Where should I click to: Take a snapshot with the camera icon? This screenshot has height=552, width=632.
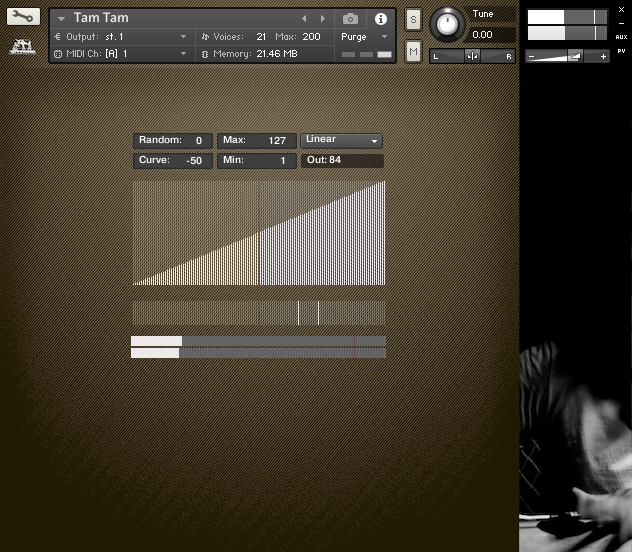point(350,19)
